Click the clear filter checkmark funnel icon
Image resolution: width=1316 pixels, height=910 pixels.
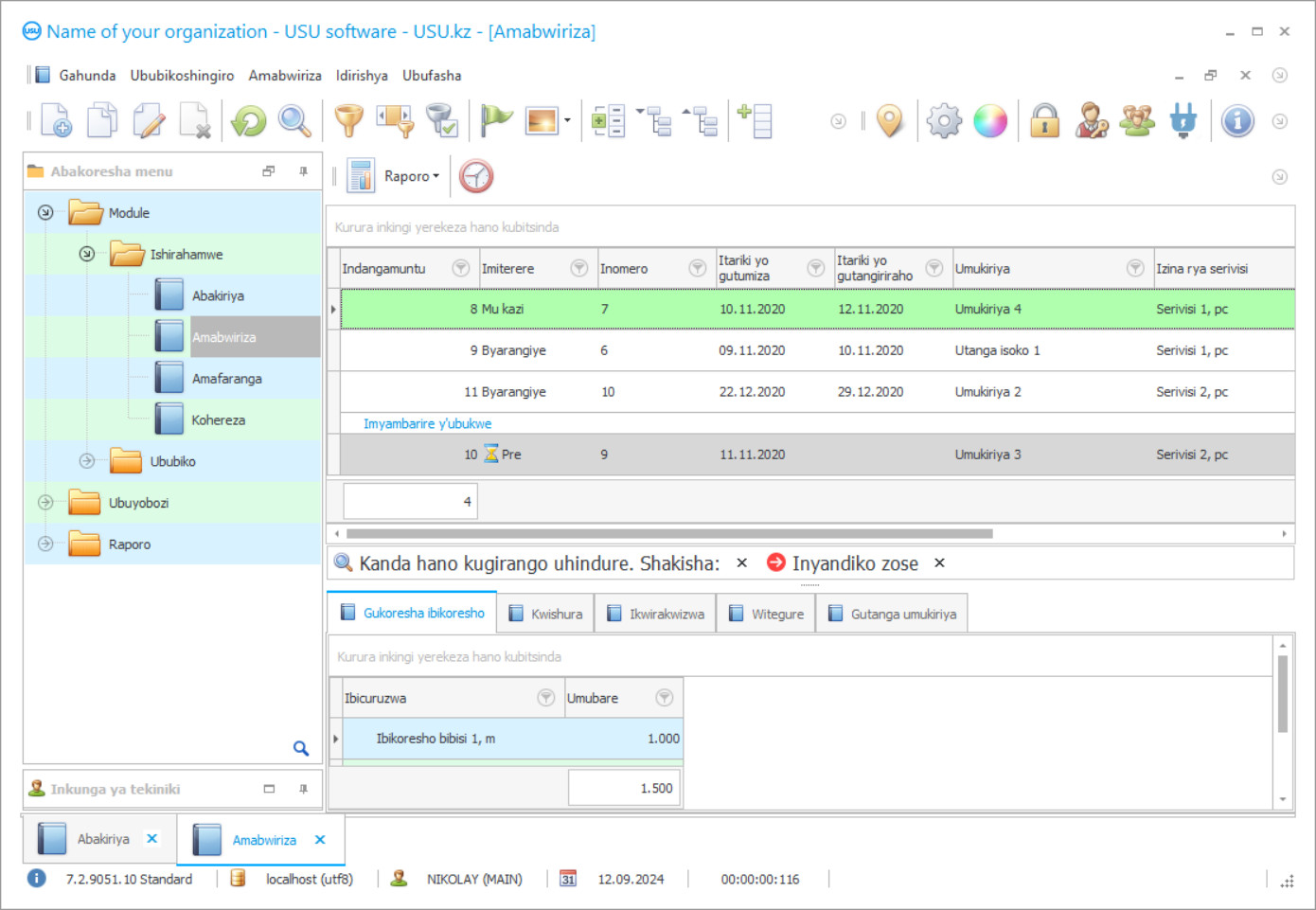click(442, 121)
